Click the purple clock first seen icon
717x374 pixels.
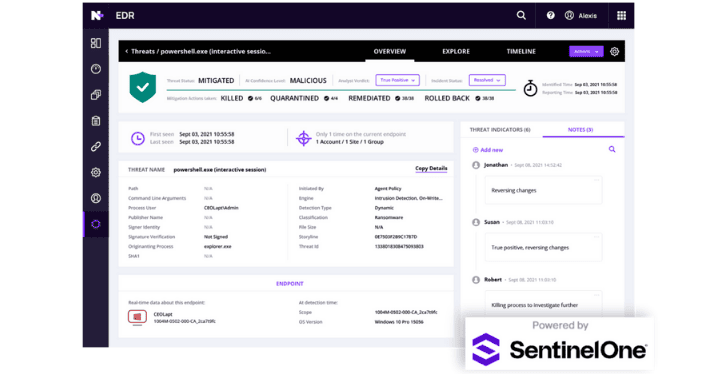click(x=138, y=138)
